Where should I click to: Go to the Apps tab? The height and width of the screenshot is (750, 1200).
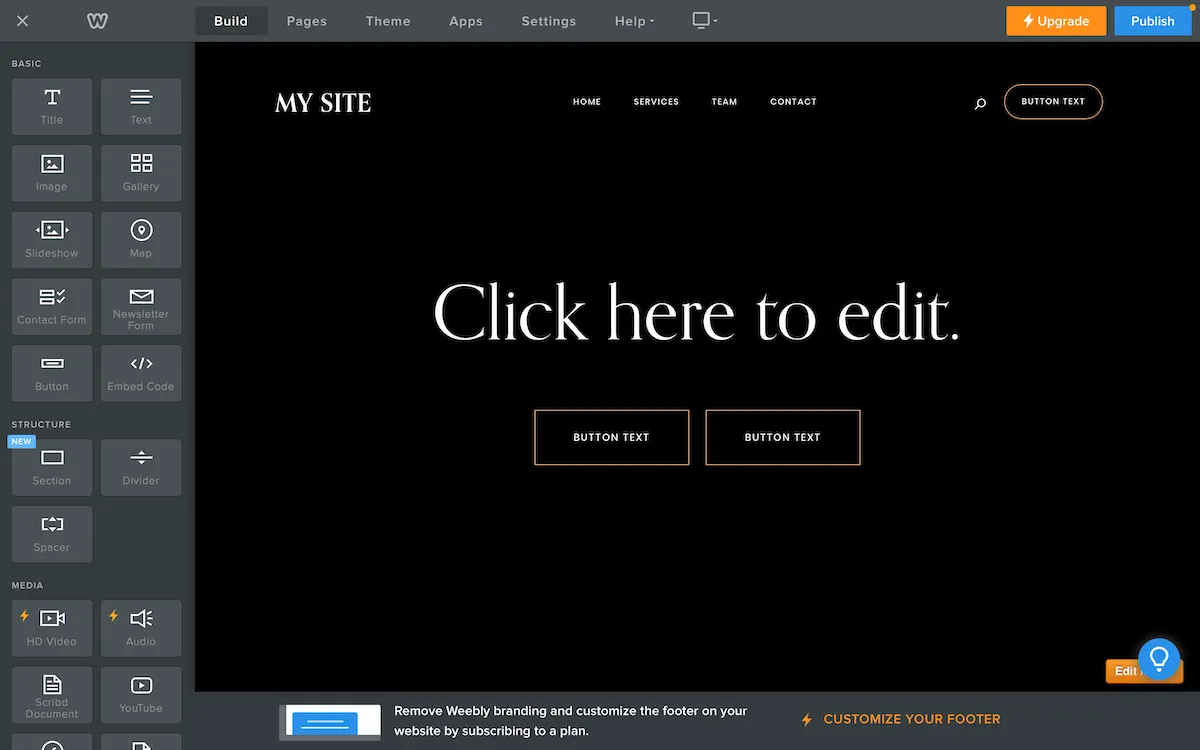point(466,21)
